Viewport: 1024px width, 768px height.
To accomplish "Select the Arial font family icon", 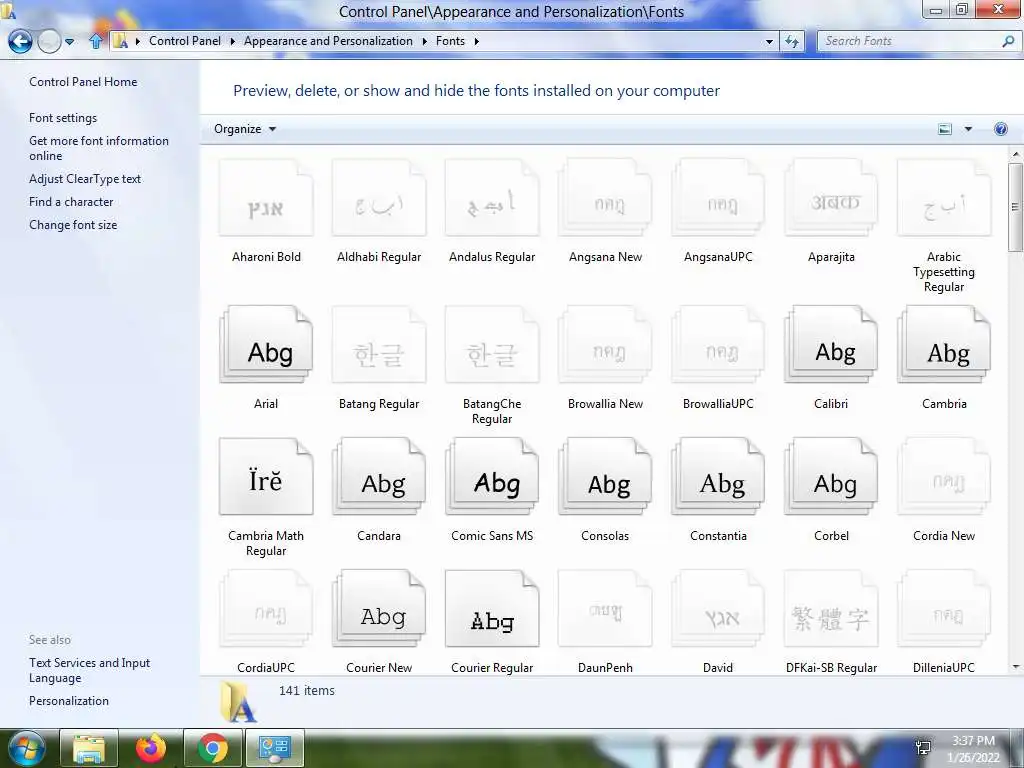I will 266,345.
